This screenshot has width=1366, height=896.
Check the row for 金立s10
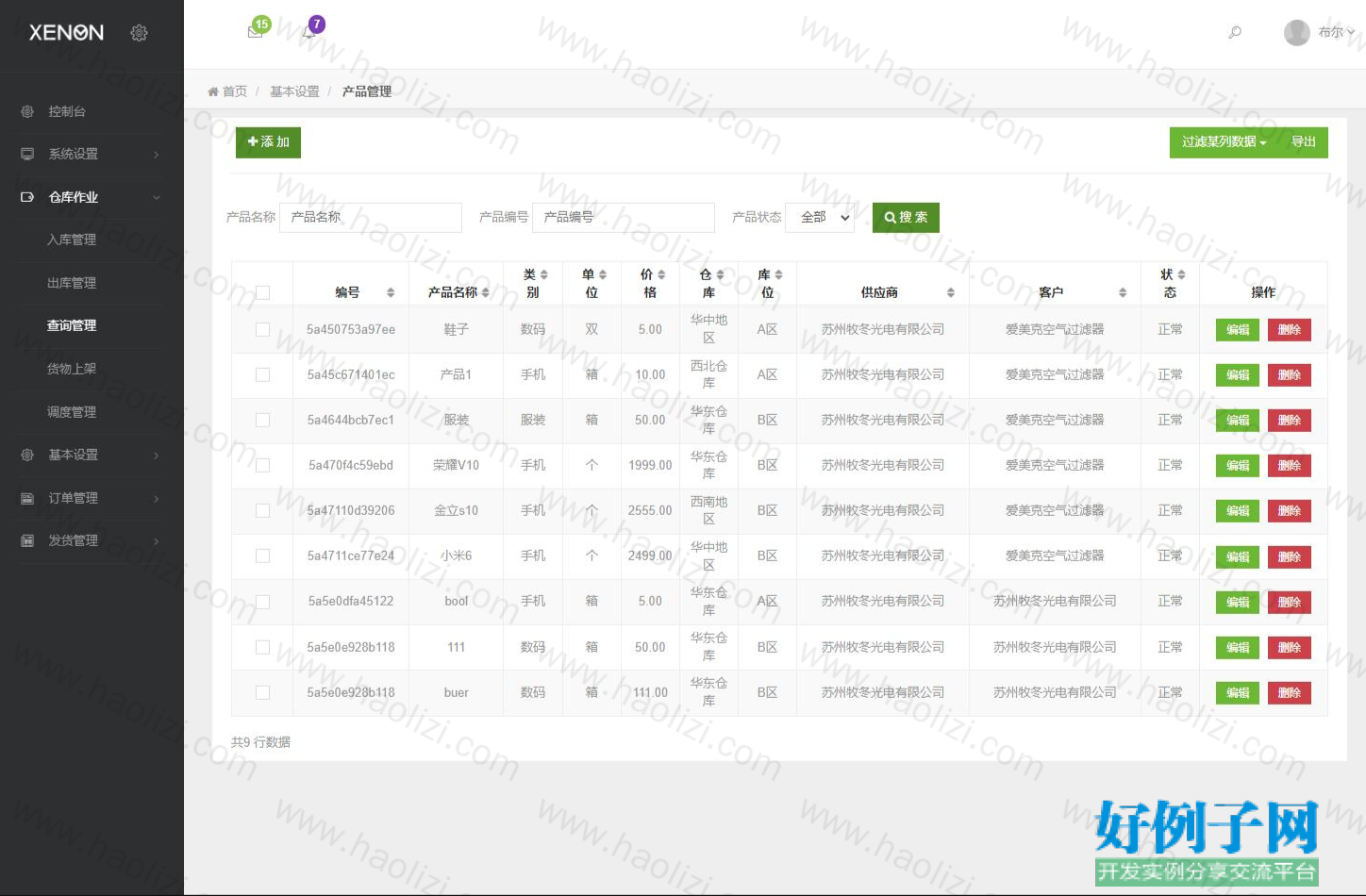(262, 510)
